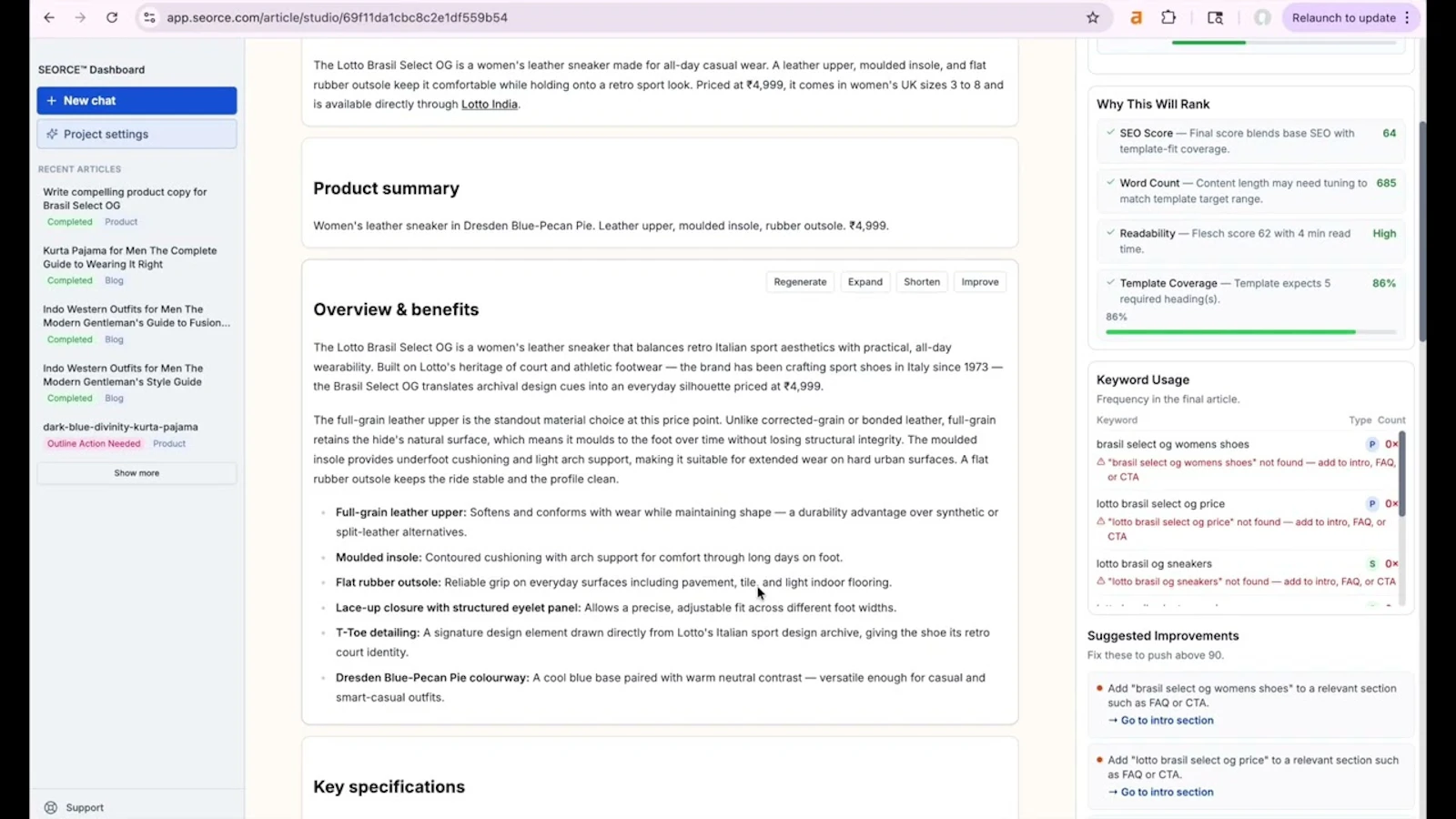Image resolution: width=1456 pixels, height=819 pixels.
Task: Go back to the previous browser page
Action: [49, 17]
